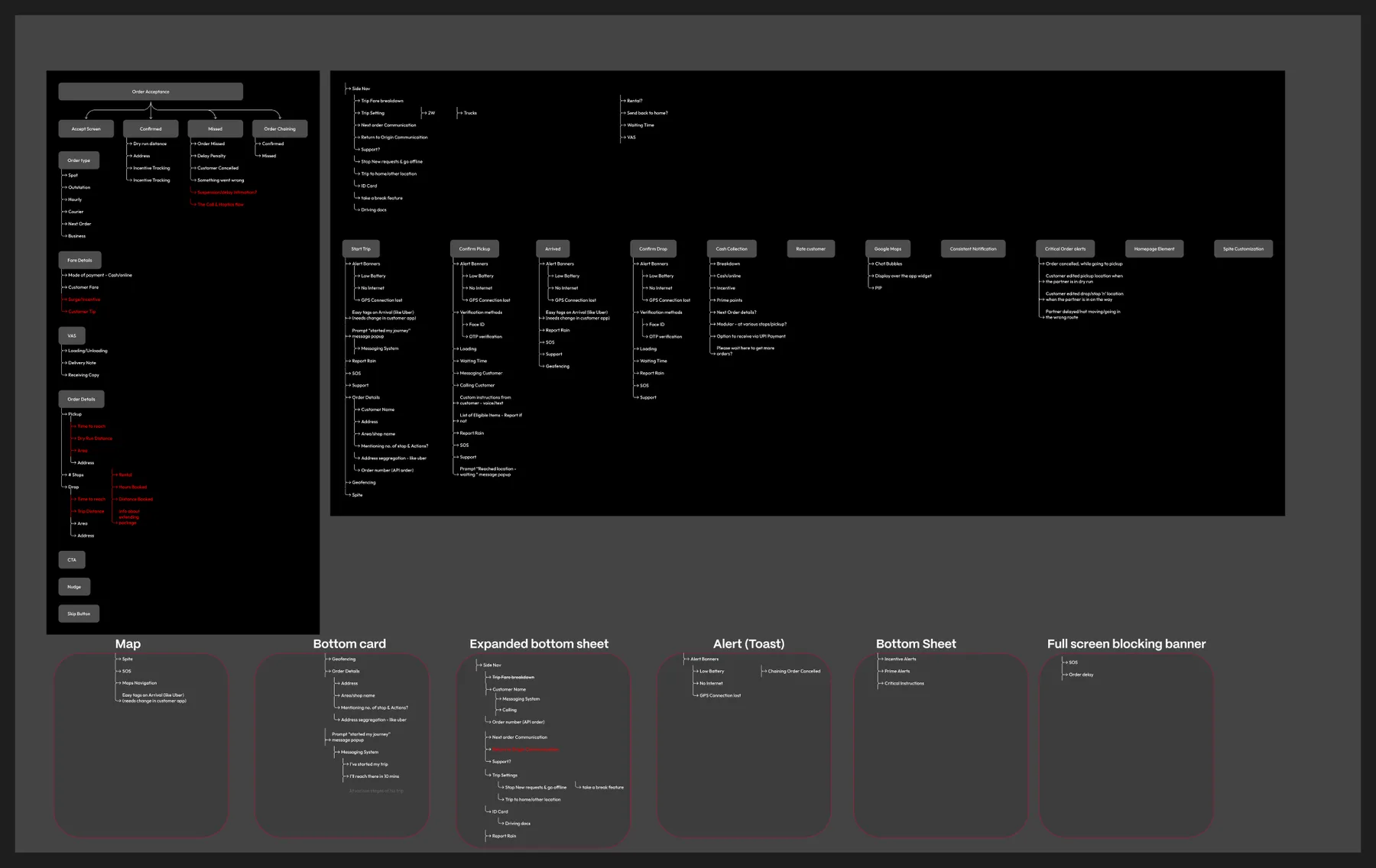Click the Homepage Element node

coord(1154,249)
